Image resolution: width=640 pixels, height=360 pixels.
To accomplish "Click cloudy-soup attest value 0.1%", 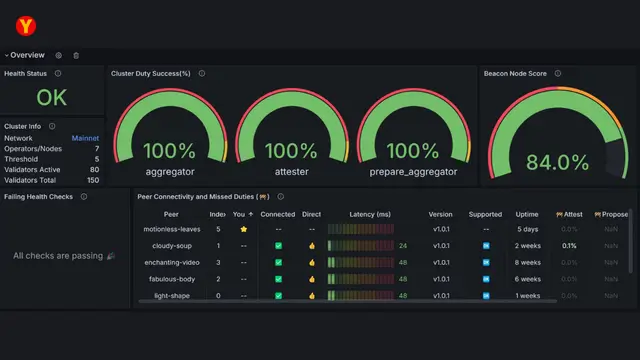I will pos(569,246).
